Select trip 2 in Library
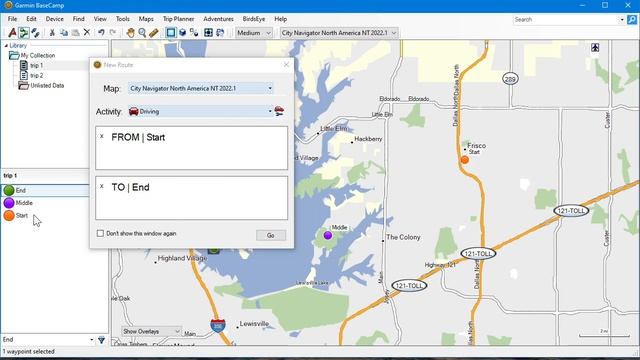Viewport: 640px width, 360px height. point(32,76)
